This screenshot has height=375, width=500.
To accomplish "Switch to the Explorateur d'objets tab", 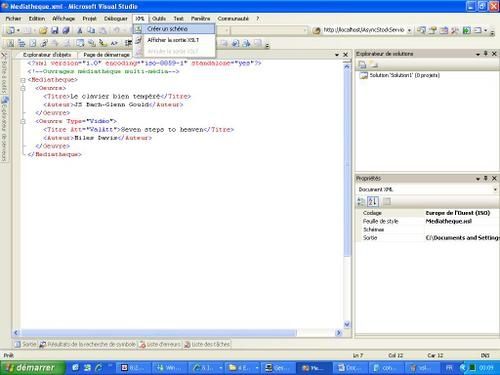I will pyautogui.click(x=47, y=55).
